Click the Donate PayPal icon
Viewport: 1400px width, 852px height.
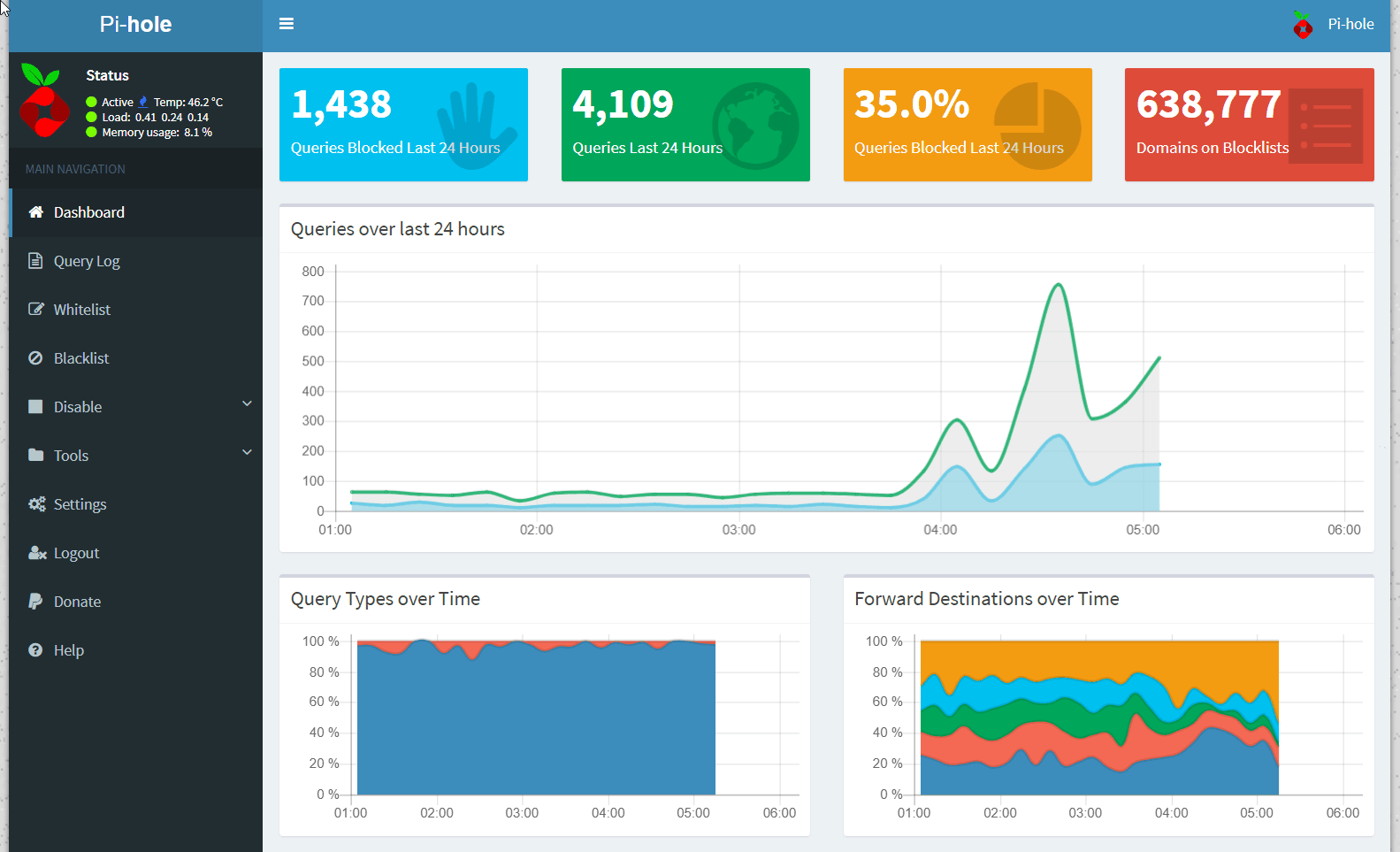click(x=35, y=602)
